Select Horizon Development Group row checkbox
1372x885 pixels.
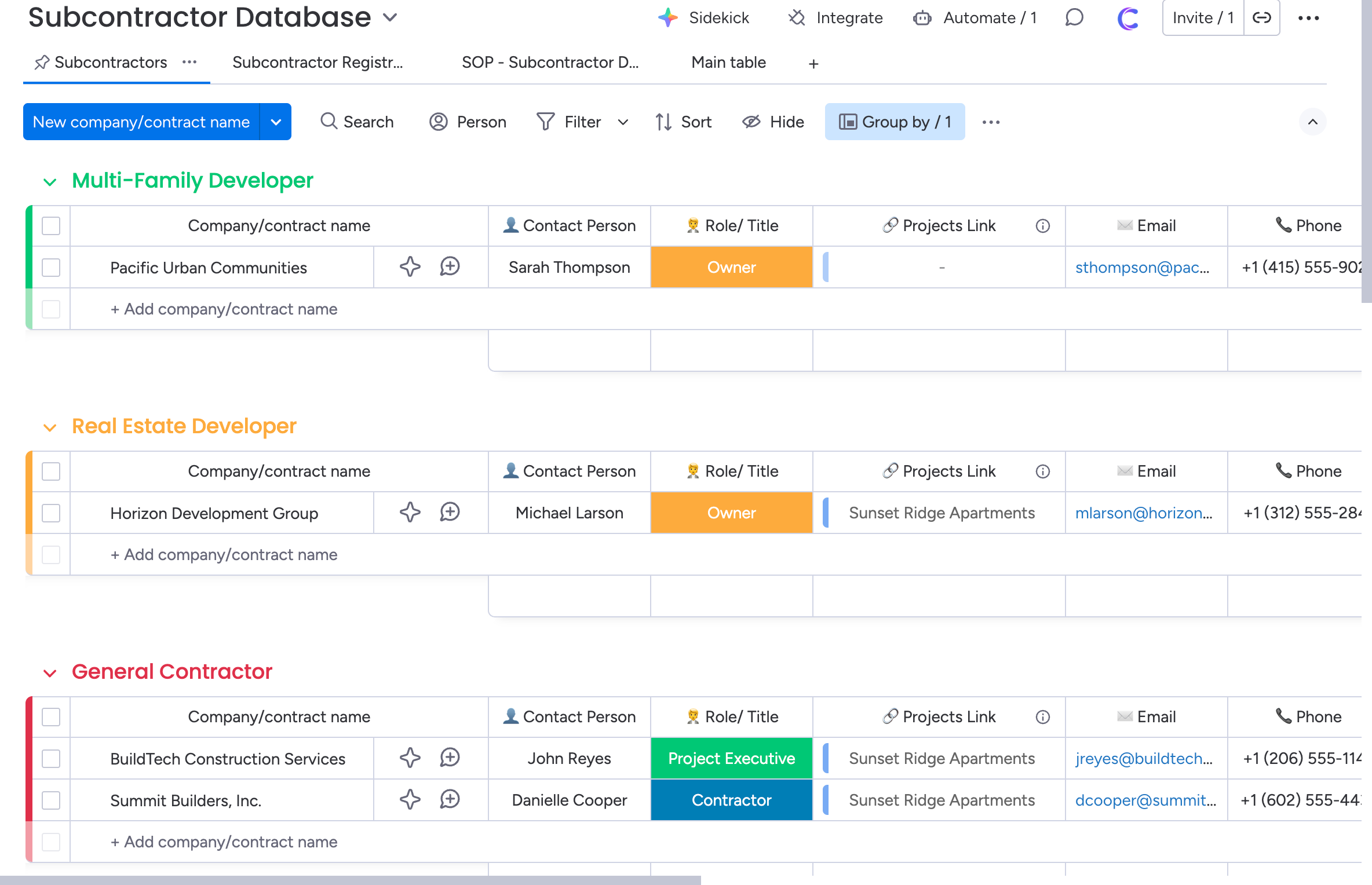(51, 513)
